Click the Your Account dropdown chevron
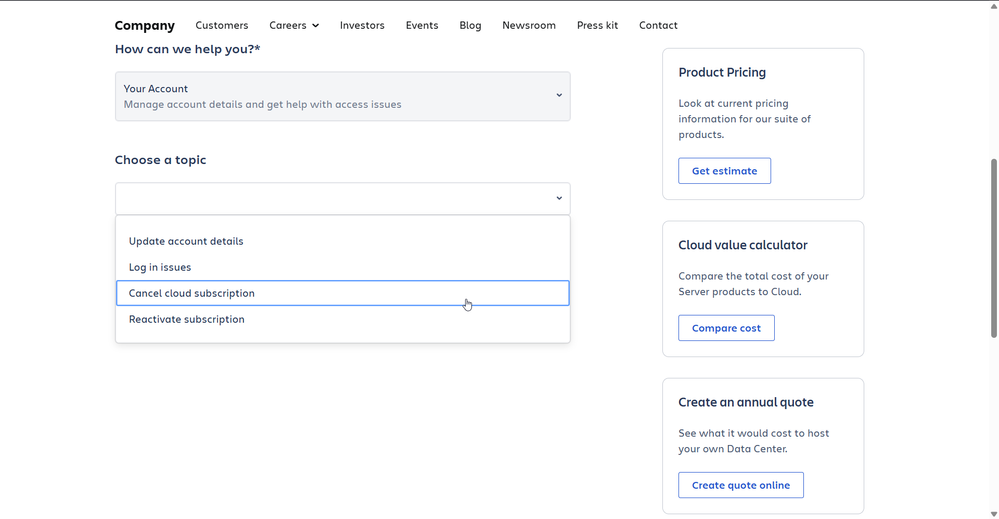 tap(559, 96)
